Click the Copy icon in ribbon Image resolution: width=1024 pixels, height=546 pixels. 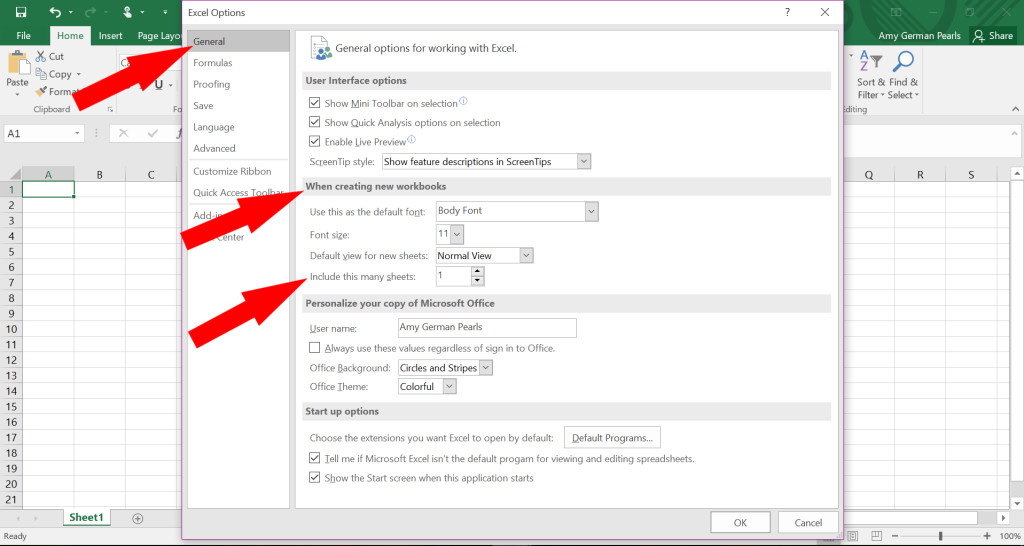coord(41,74)
